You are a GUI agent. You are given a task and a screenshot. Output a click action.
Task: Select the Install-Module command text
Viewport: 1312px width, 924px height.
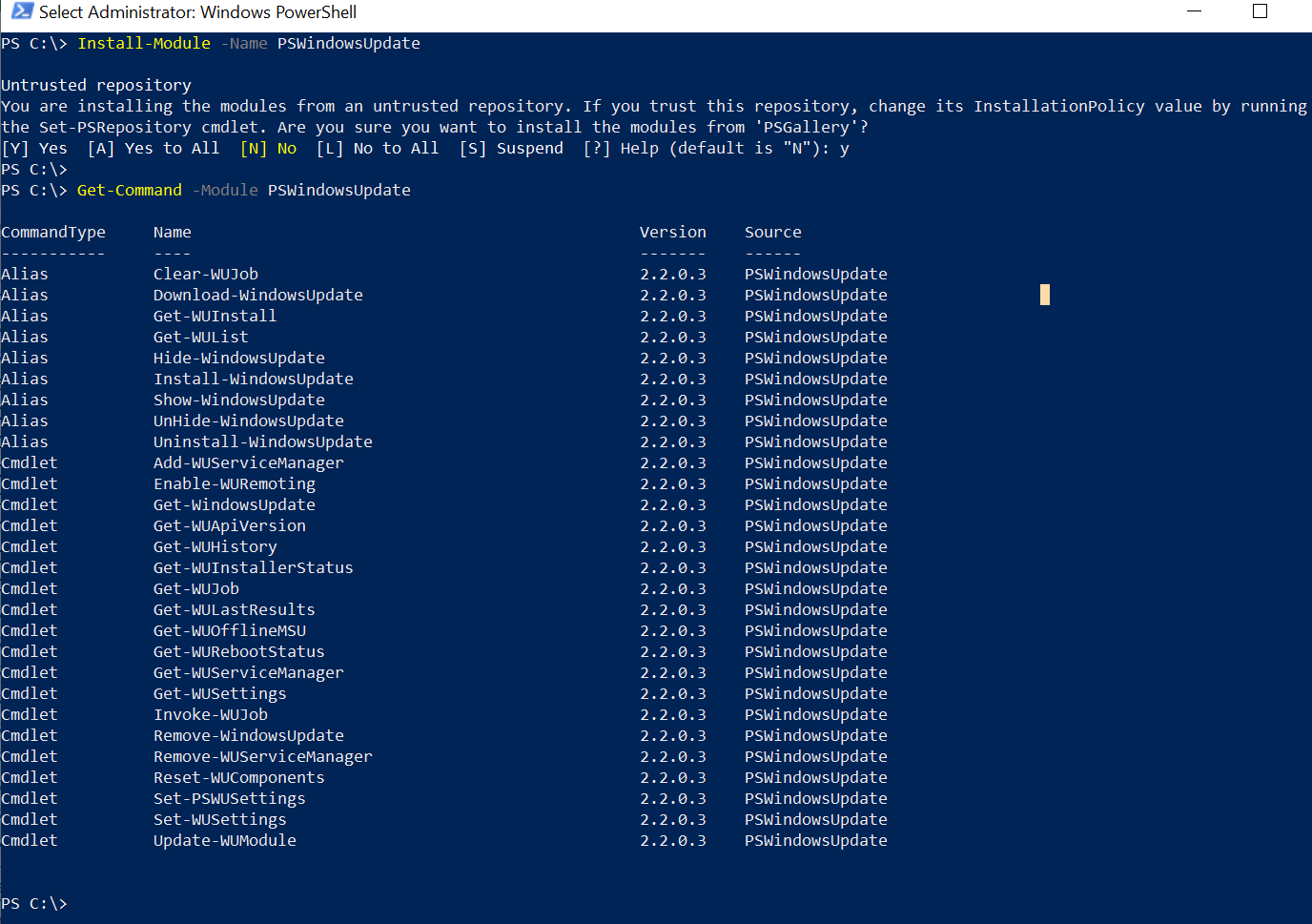click(143, 43)
